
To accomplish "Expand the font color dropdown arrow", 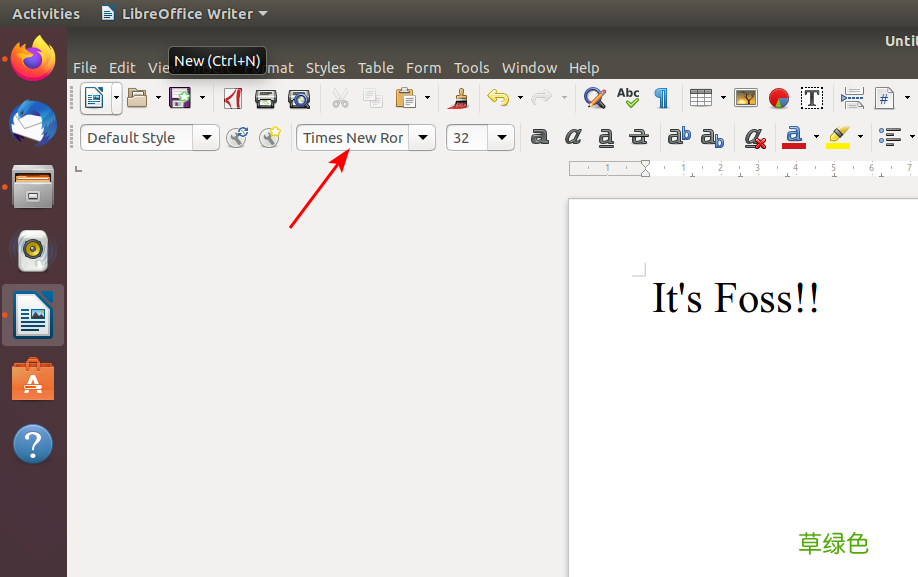I will [816, 137].
